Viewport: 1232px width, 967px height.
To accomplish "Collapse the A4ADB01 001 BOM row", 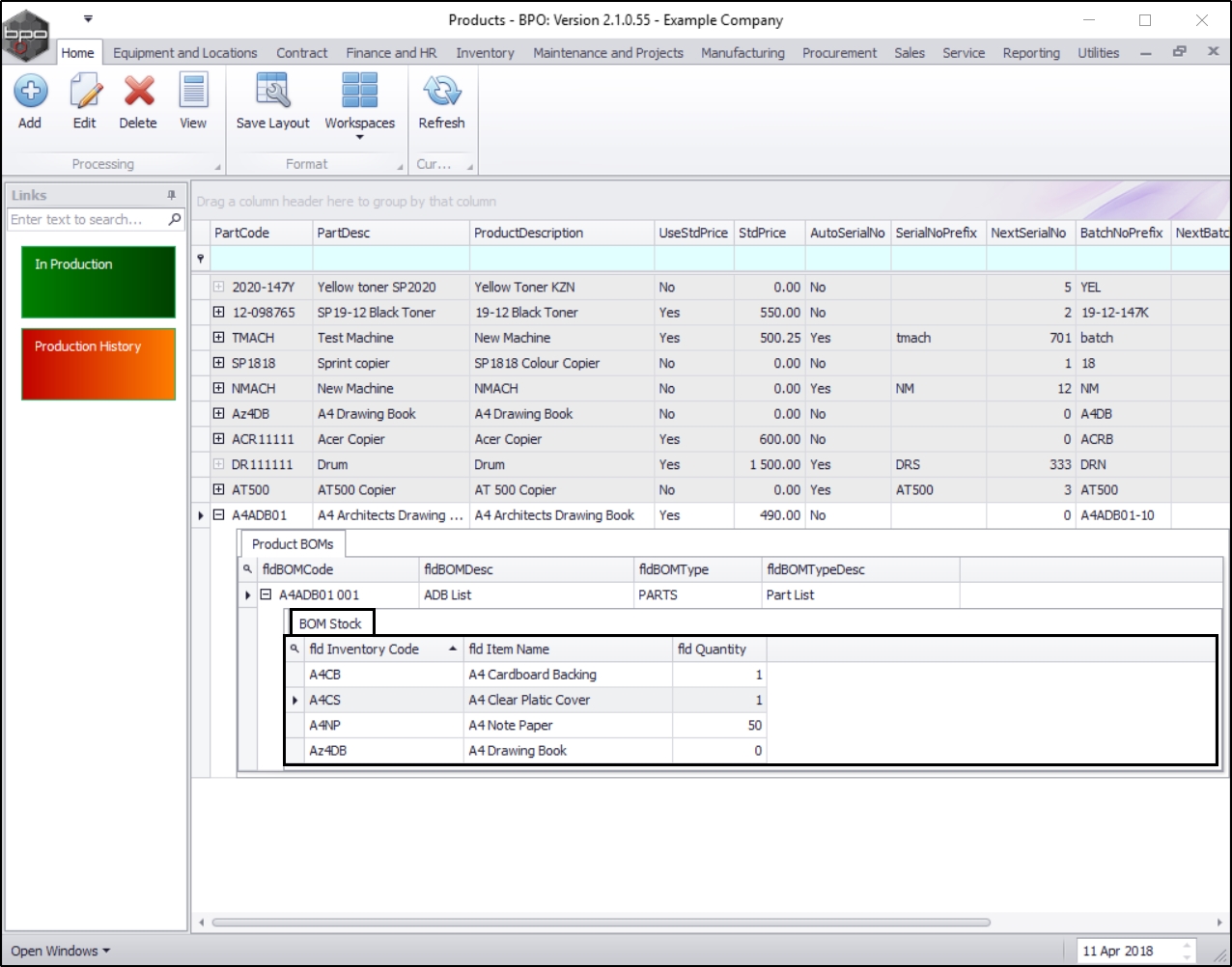I will 266,595.
